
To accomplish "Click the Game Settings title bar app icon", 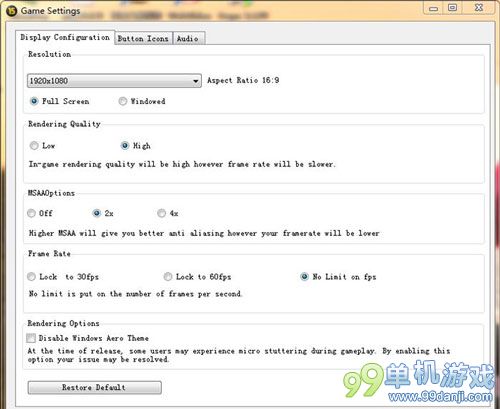I will [11, 11].
